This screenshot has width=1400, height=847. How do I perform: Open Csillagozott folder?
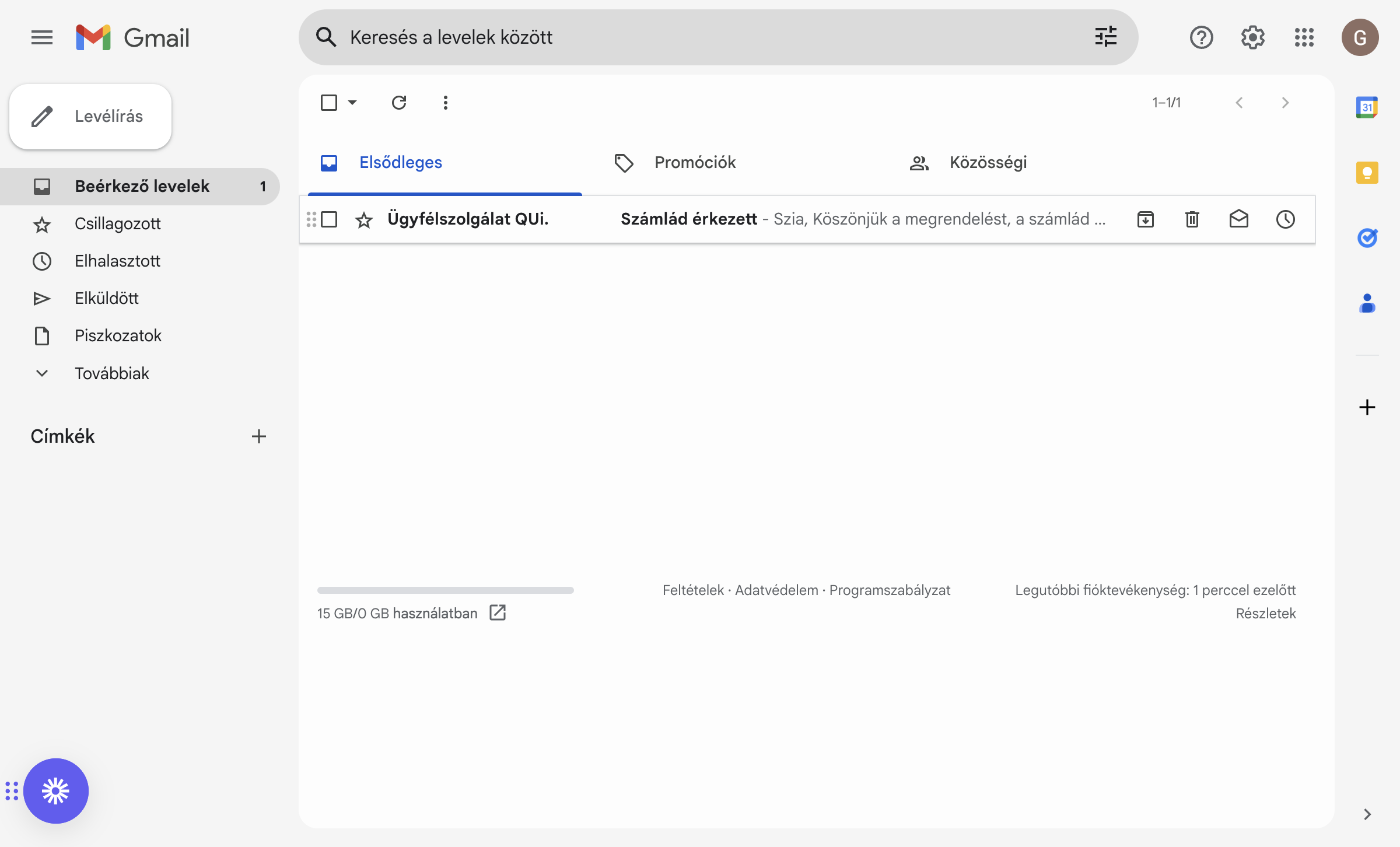tap(140, 224)
